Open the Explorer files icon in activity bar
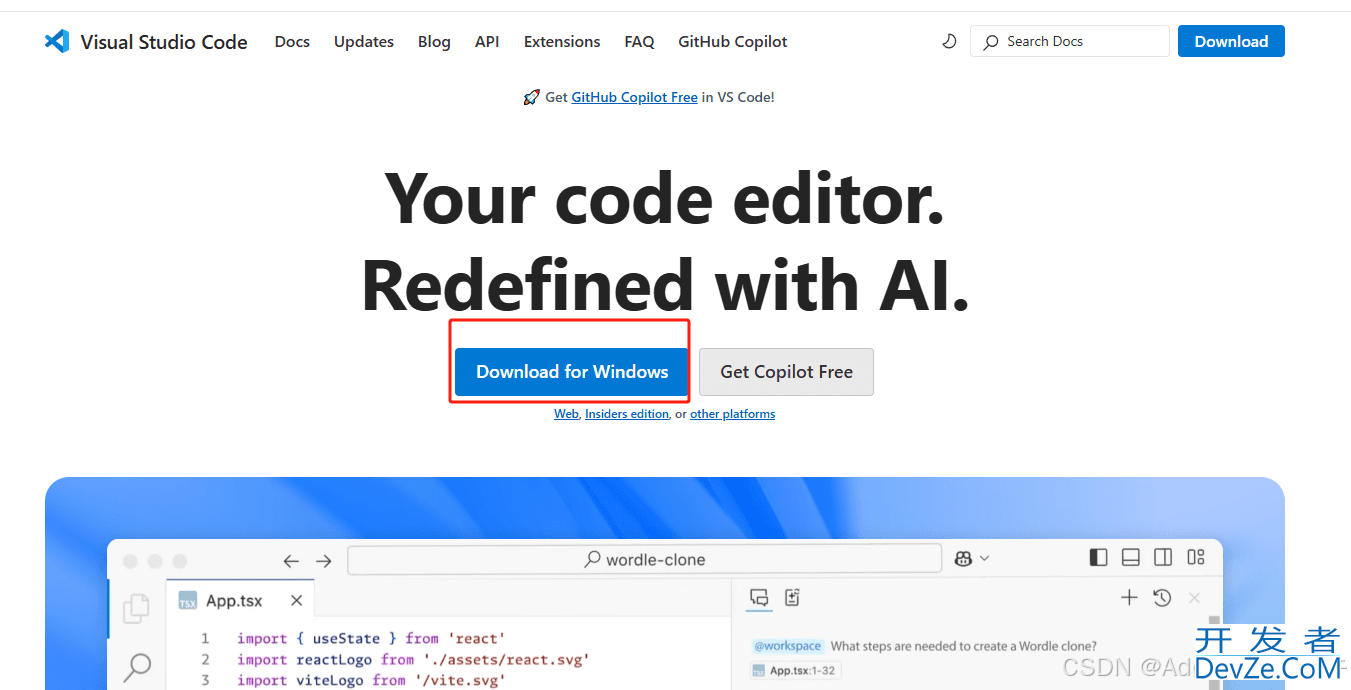Viewport: 1351px width, 690px height. coord(136,609)
